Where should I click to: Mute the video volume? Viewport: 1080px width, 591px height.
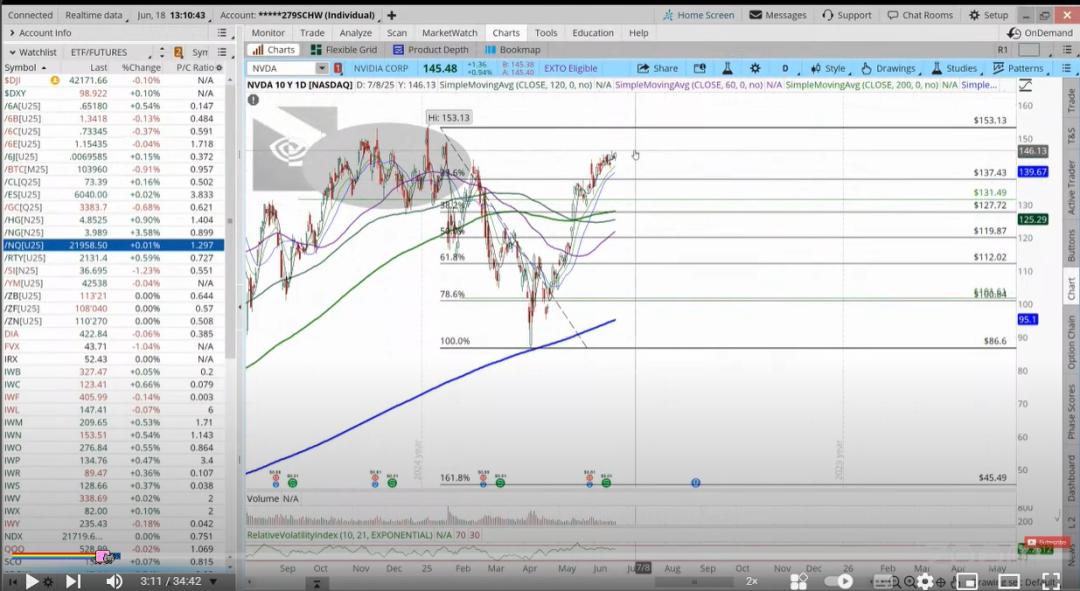point(114,581)
